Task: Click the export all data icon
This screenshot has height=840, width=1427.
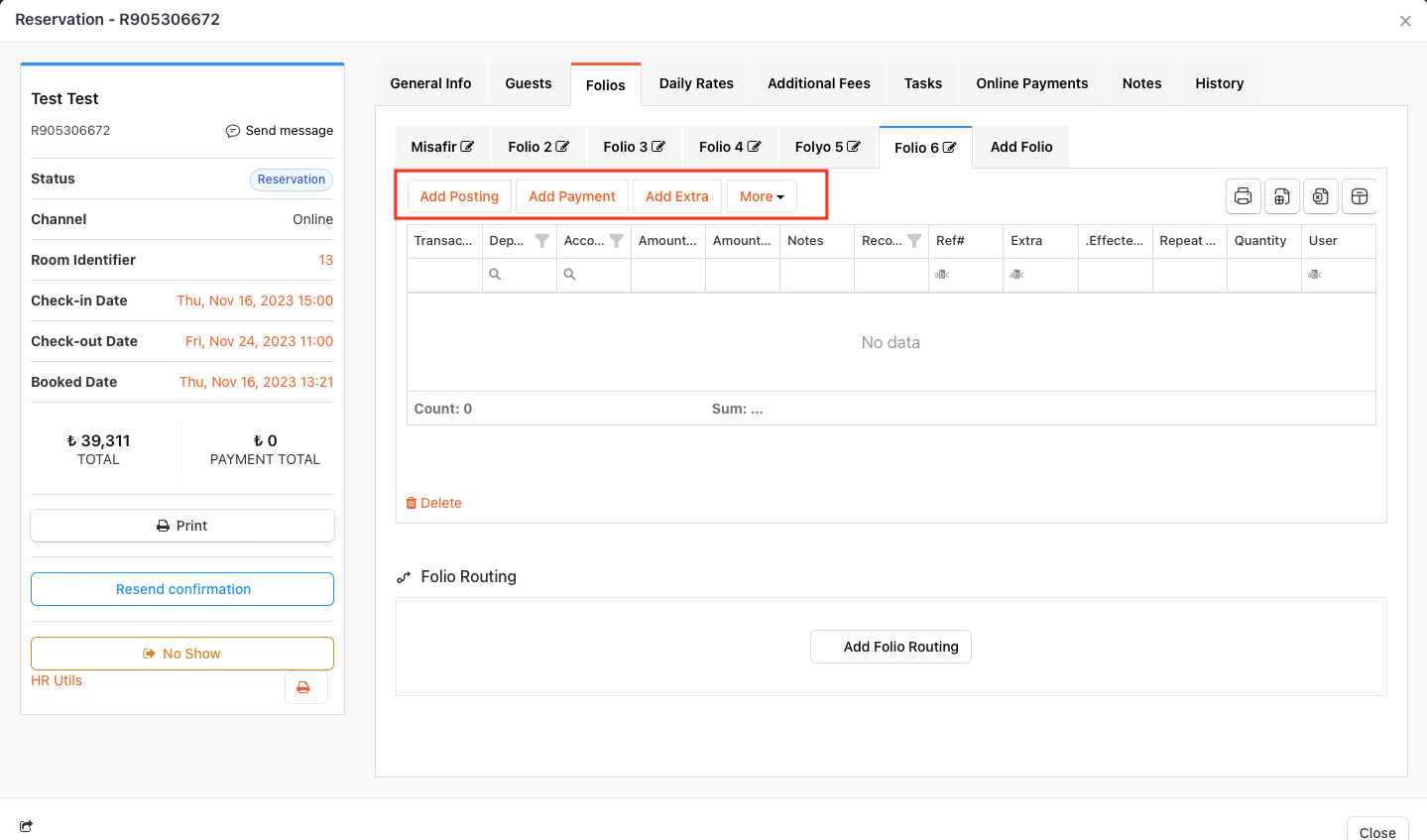Action: click(x=1281, y=196)
